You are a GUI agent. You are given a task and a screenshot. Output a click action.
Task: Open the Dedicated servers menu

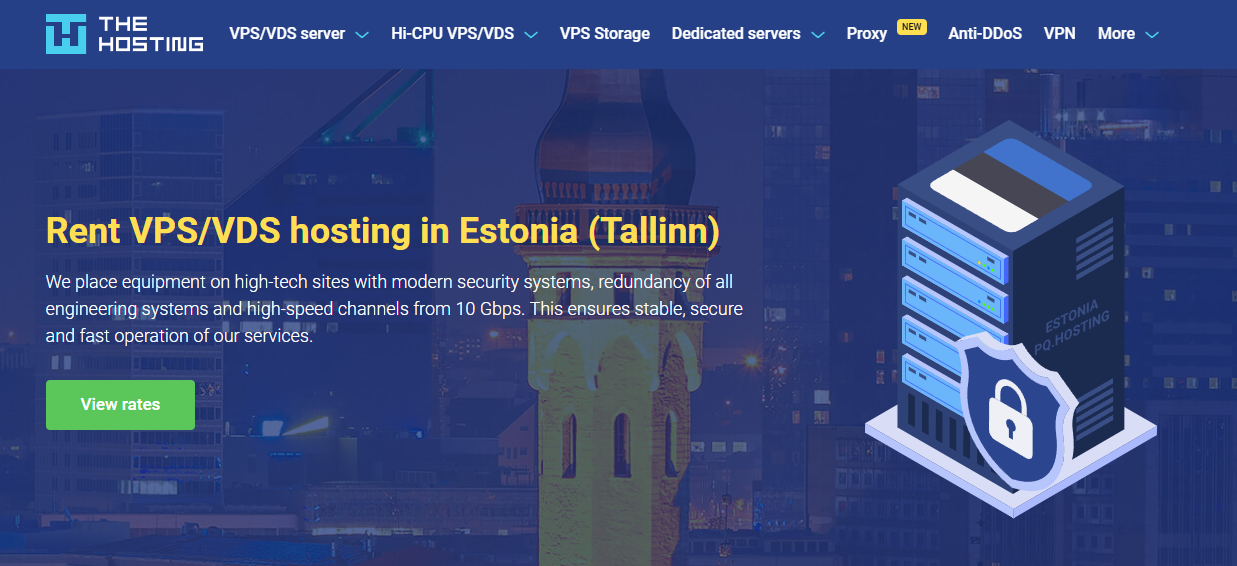coord(736,34)
